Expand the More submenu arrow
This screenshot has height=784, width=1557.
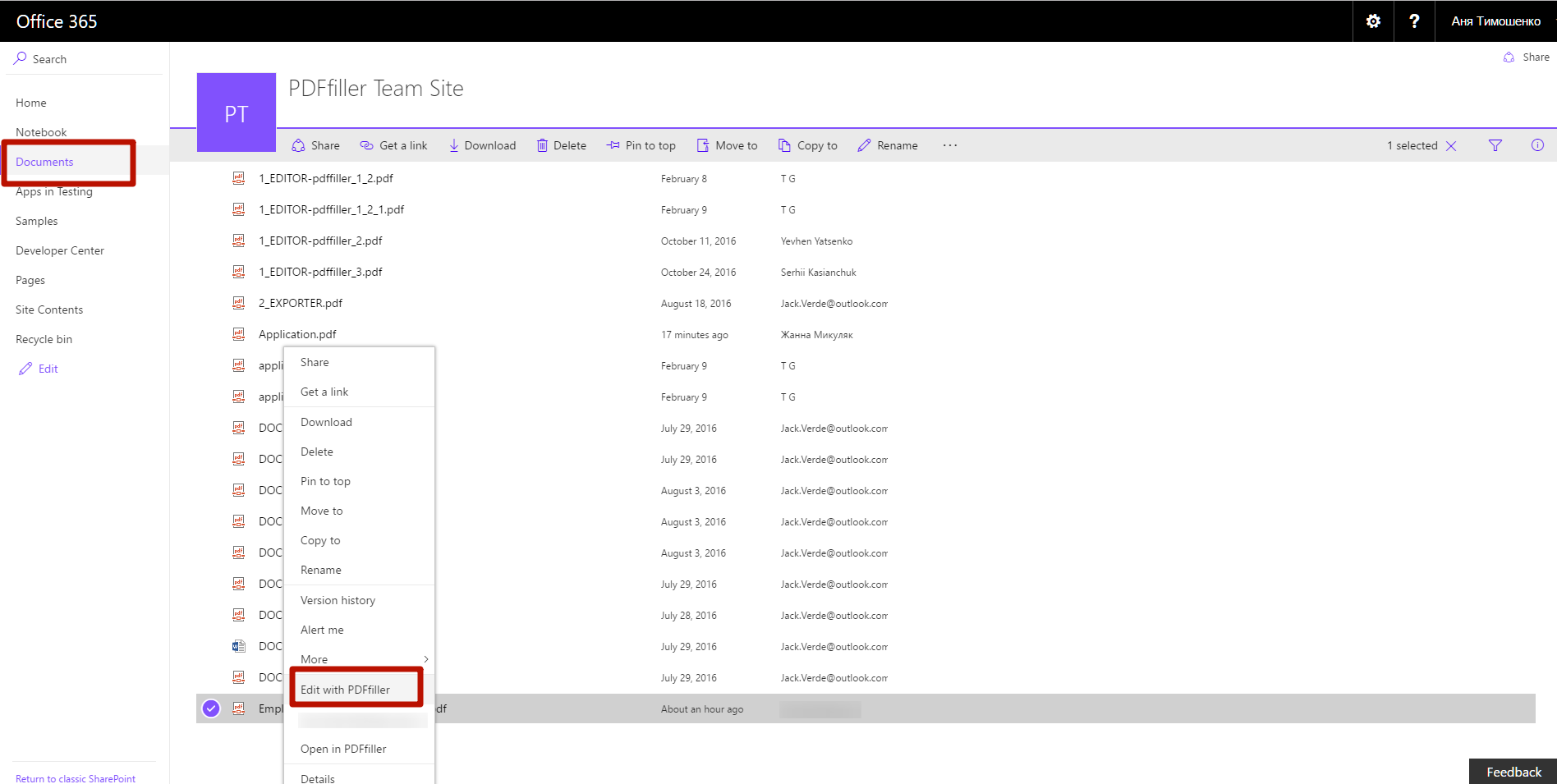(426, 659)
